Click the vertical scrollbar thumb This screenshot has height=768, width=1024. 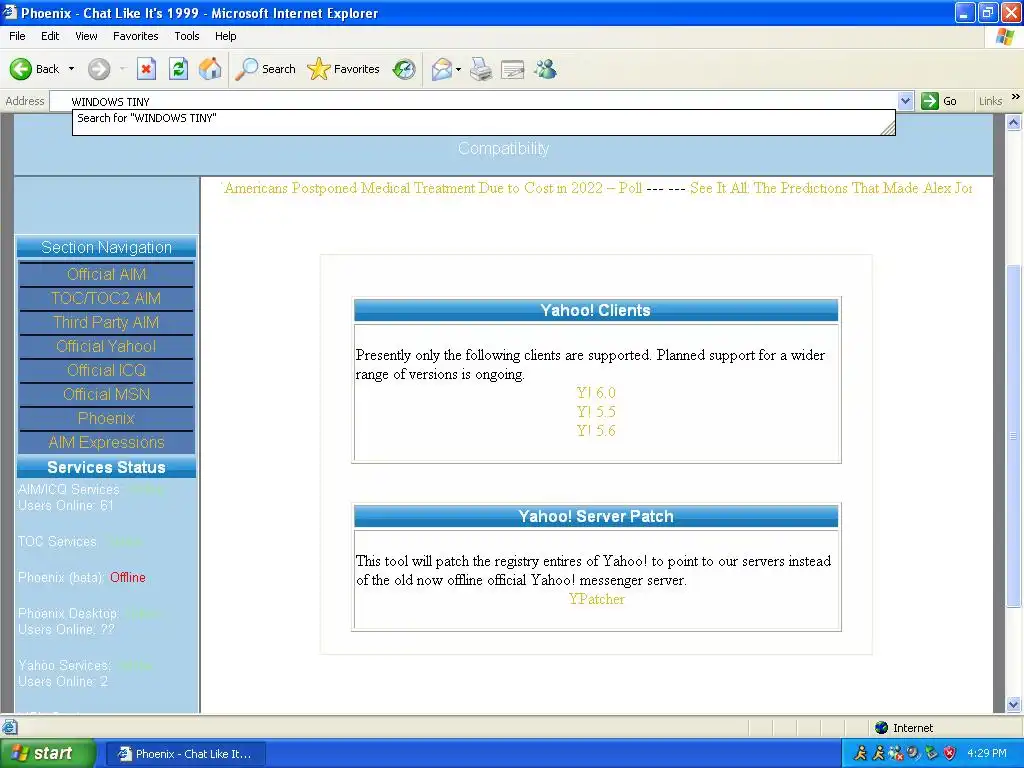coord(1014,436)
